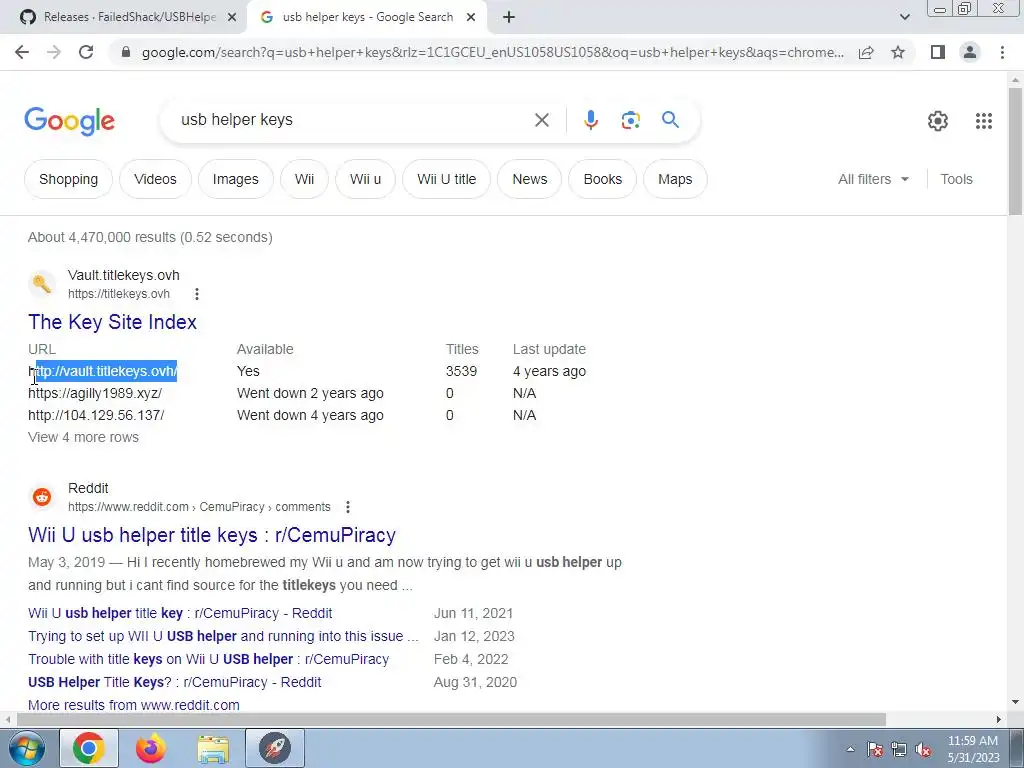Reload the Google search page

pyautogui.click(x=86, y=52)
